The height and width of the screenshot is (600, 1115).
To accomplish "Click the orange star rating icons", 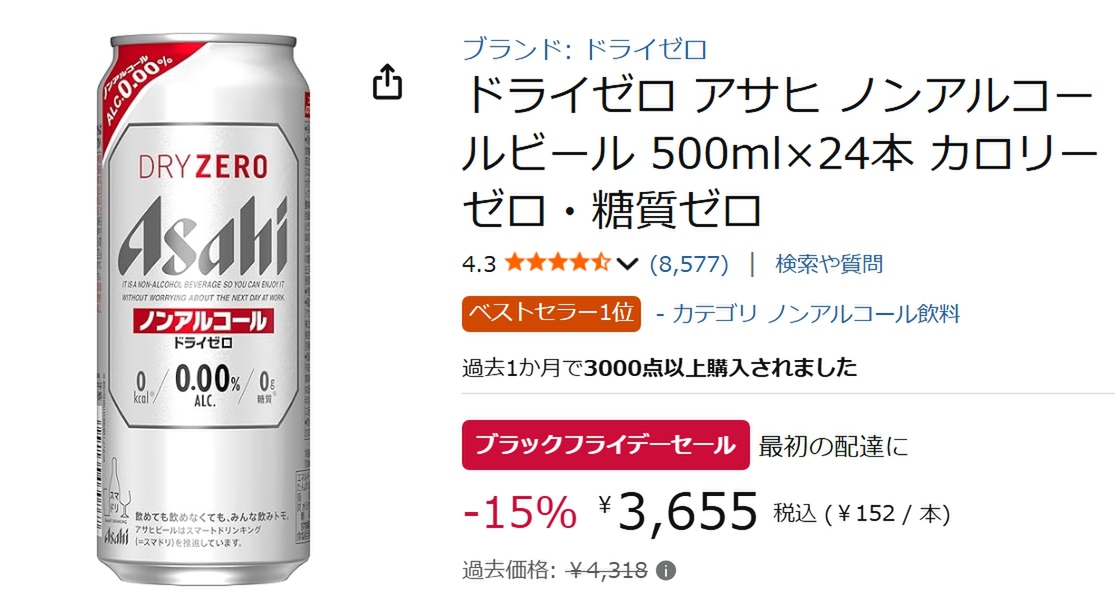I will pyautogui.click(x=558, y=264).
